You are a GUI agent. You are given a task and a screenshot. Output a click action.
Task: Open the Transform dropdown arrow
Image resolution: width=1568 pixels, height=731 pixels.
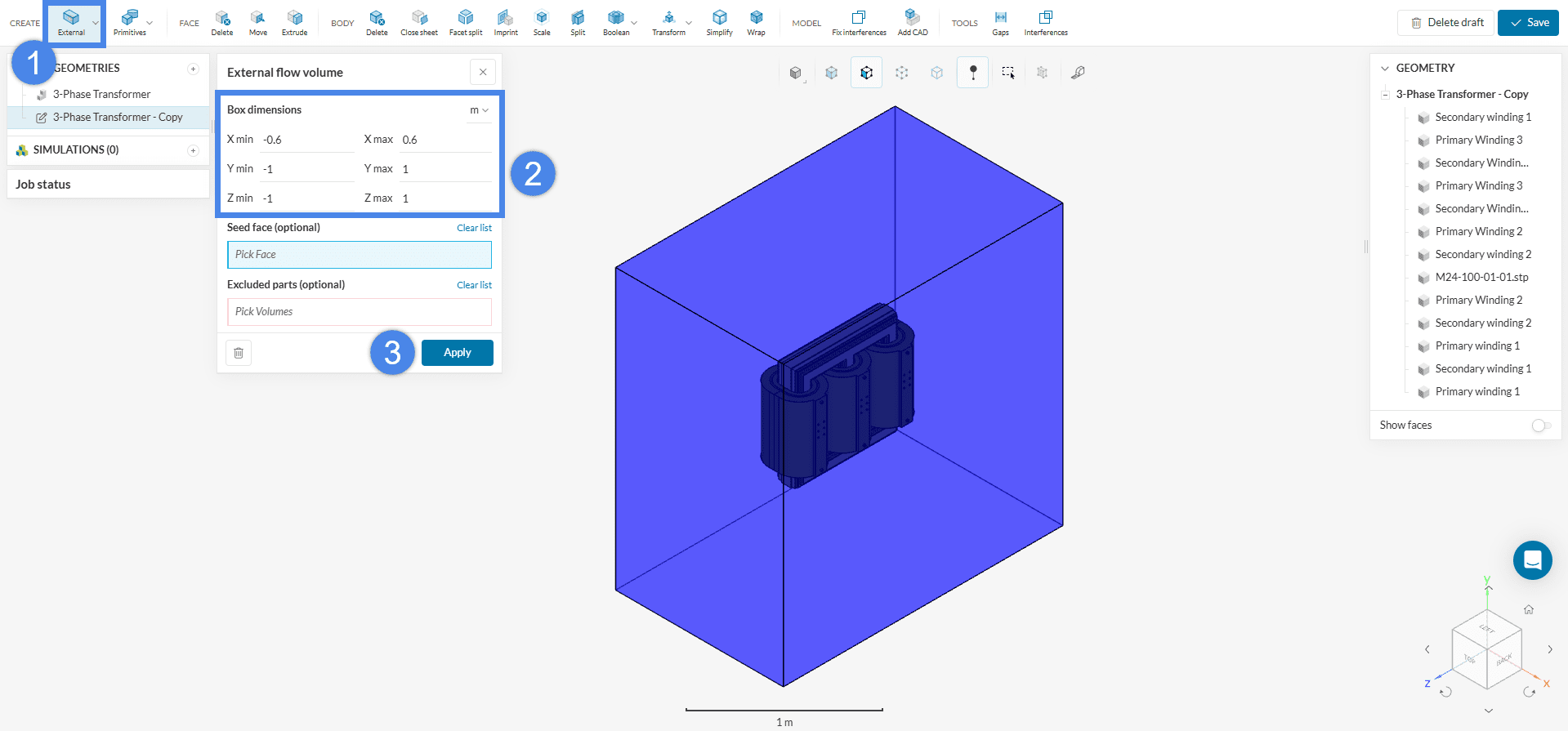coord(689,23)
